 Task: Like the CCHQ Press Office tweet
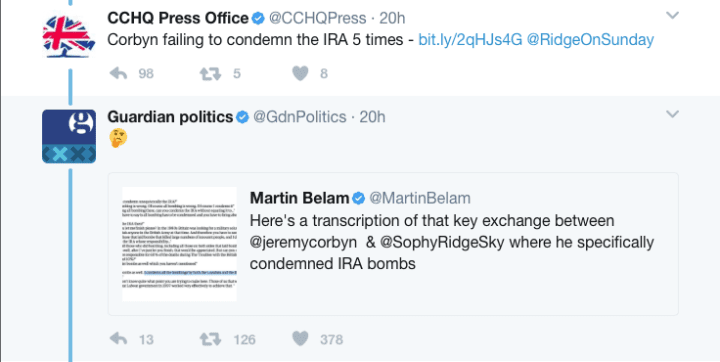click(300, 74)
